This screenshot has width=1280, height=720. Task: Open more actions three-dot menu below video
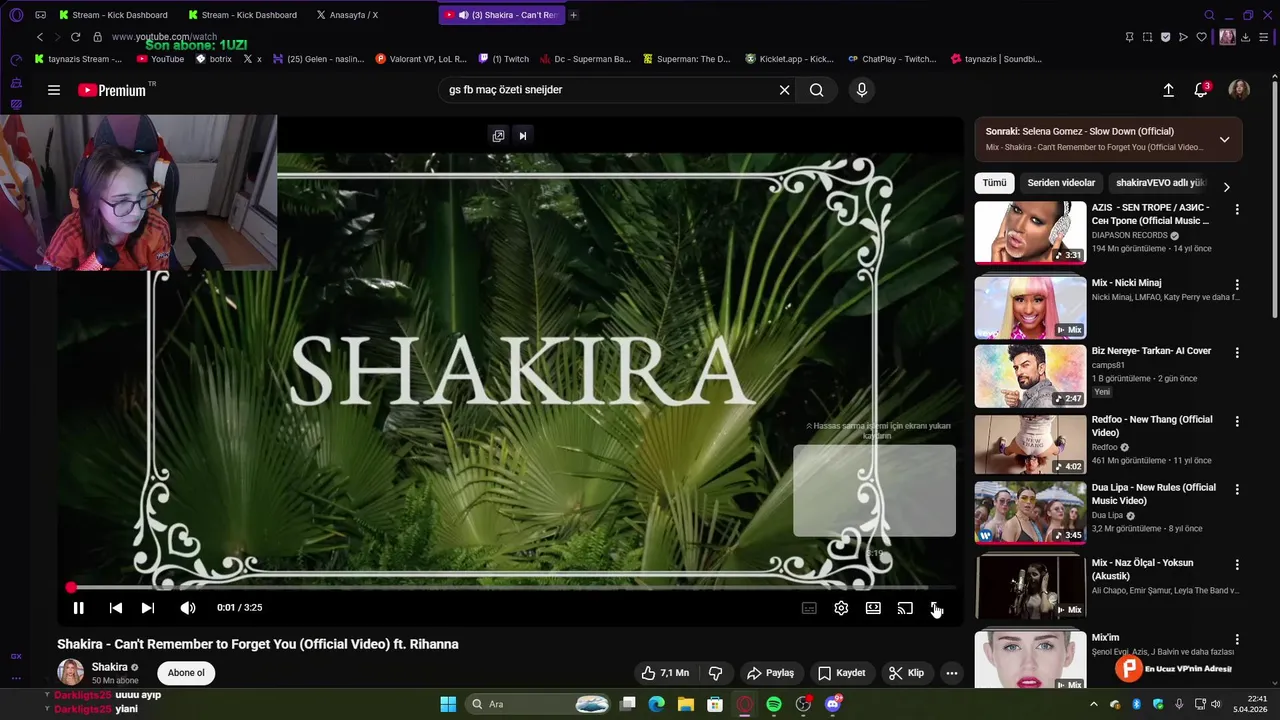click(952, 673)
